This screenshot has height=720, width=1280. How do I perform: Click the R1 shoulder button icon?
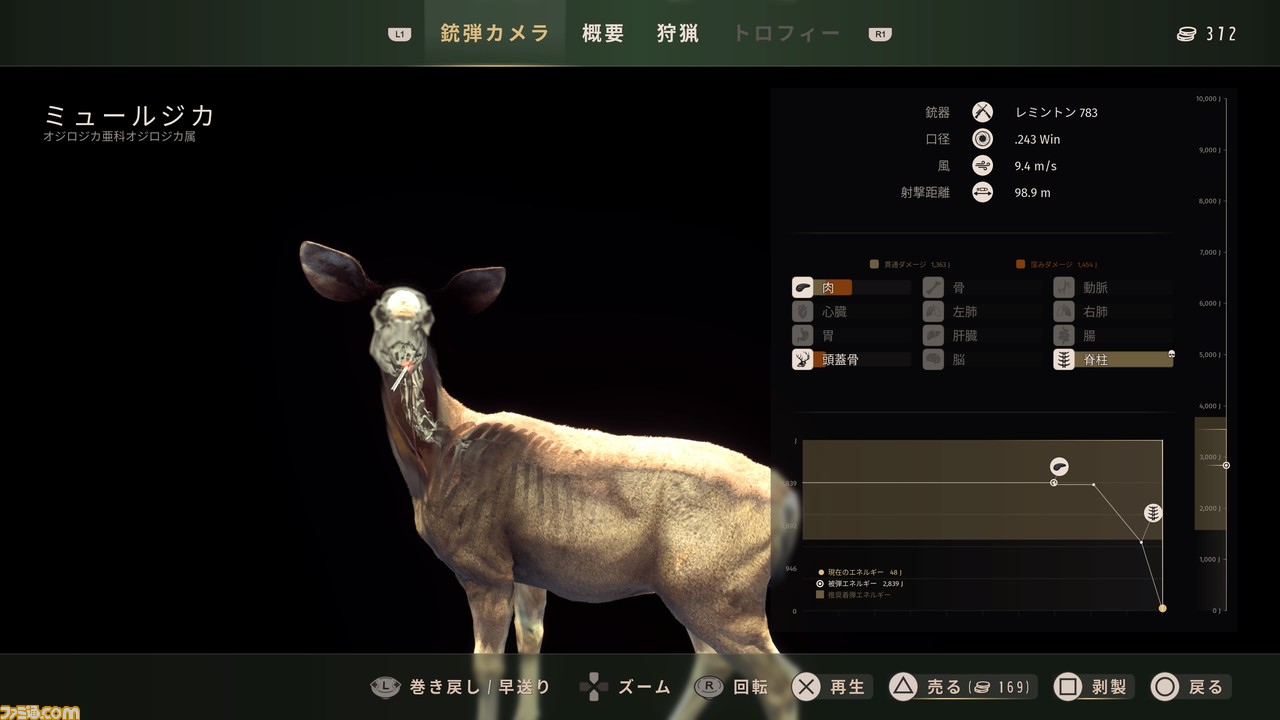pyautogui.click(x=880, y=34)
